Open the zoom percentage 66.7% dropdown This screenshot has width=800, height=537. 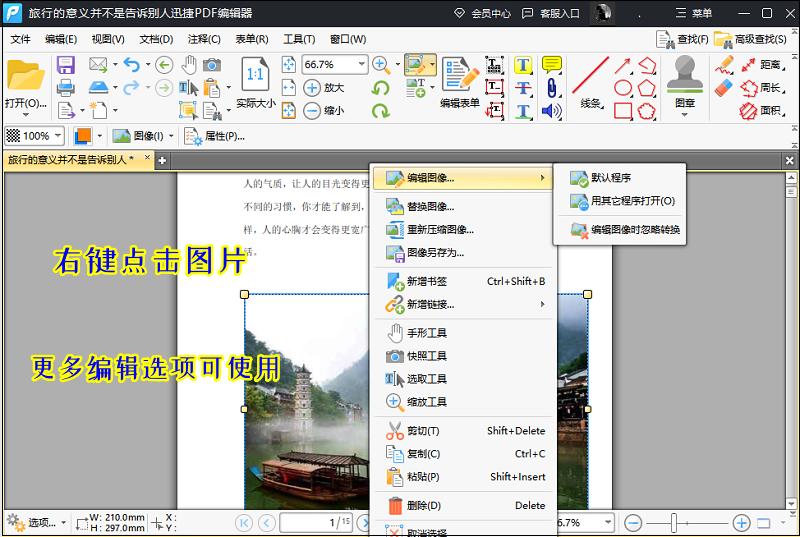pos(361,64)
